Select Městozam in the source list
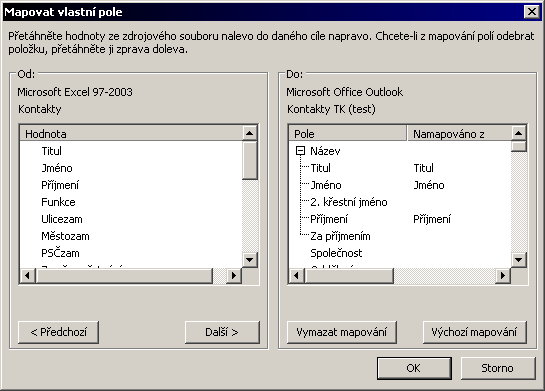Screen dimensions: 545x391 point(65,236)
